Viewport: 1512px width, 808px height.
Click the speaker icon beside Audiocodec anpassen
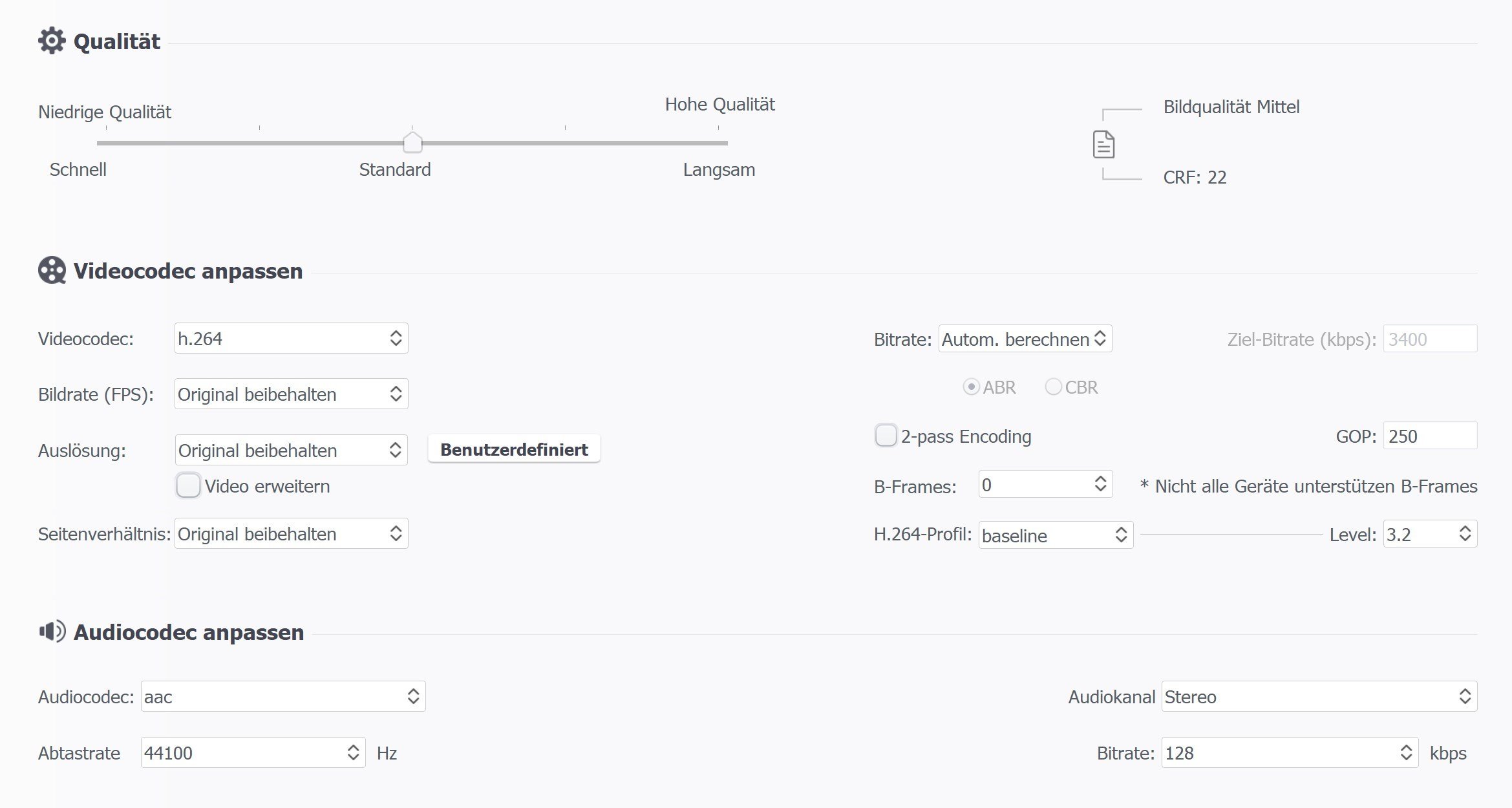click(52, 632)
